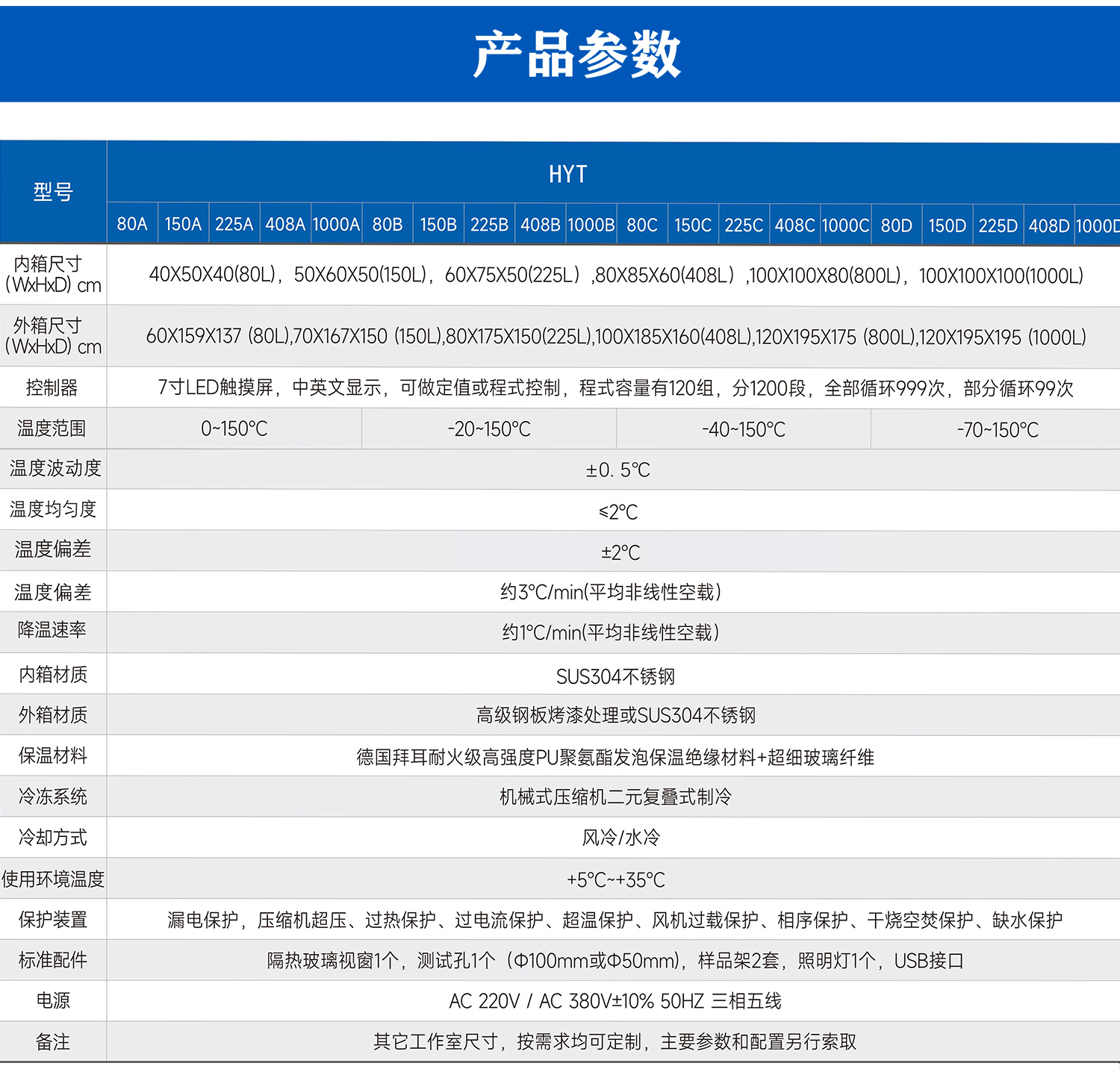Select the 约3℃/min(平均非线性空载) value
Image resolution: width=1120 pixels, height=1069 pixels.
(611, 593)
